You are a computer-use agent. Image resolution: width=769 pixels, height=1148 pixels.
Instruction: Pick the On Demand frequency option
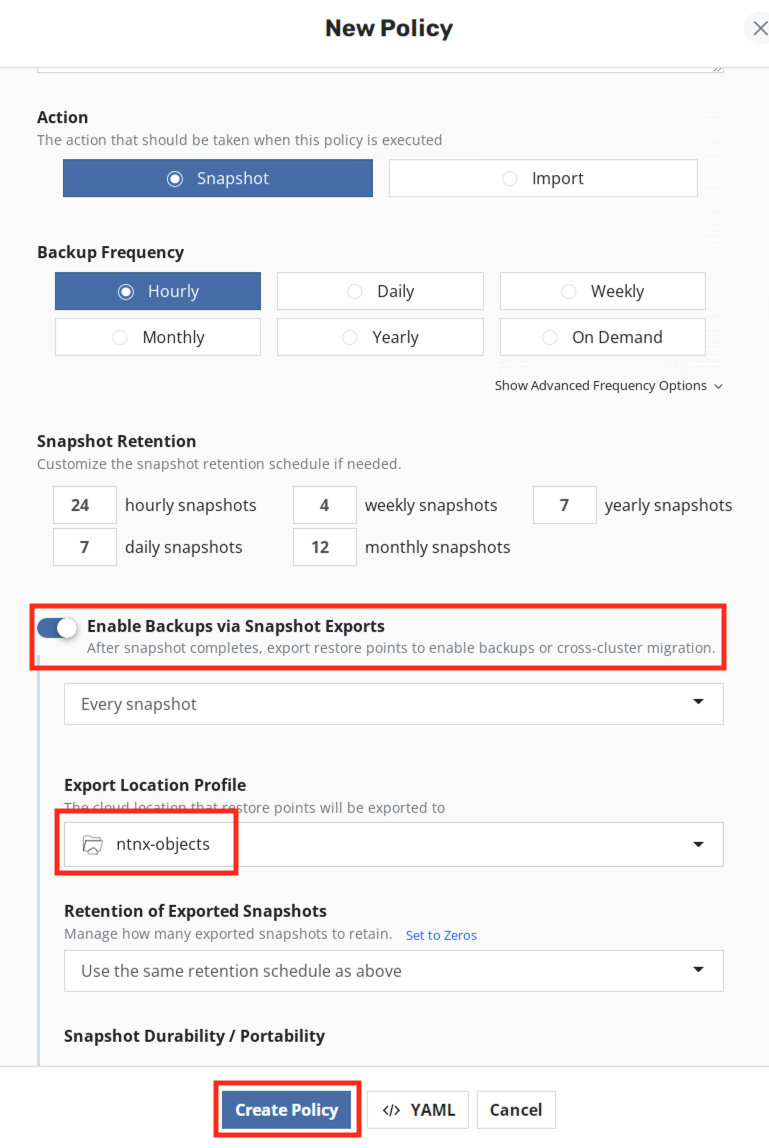click(x=602, y=337)
